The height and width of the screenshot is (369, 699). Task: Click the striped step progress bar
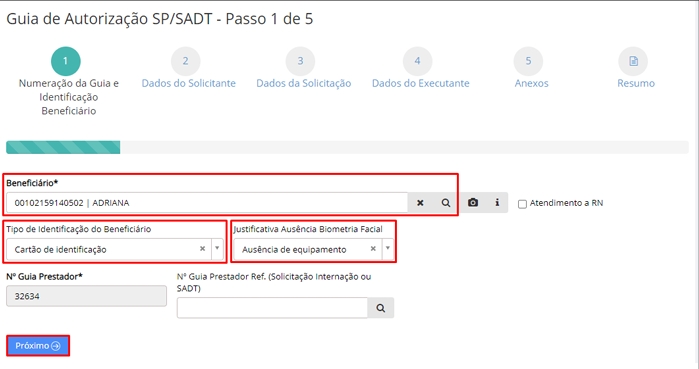tap(63, 148)
